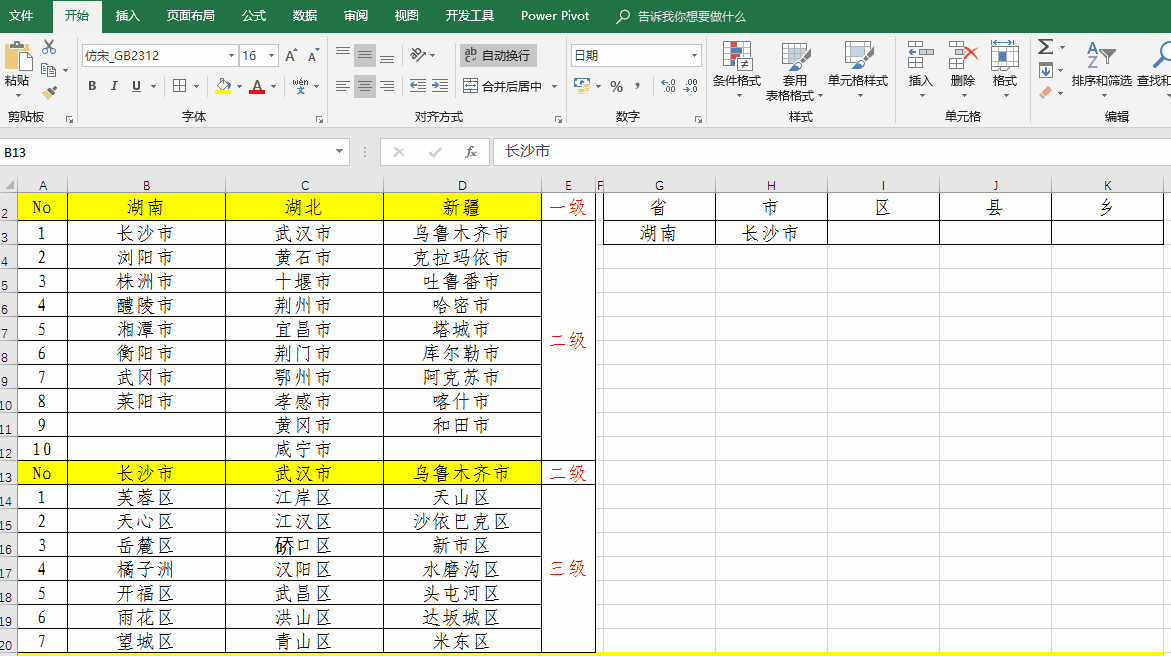Screen dimensions: 1171x656
Task: Switch to the 插入 tab
Action: 128,16
